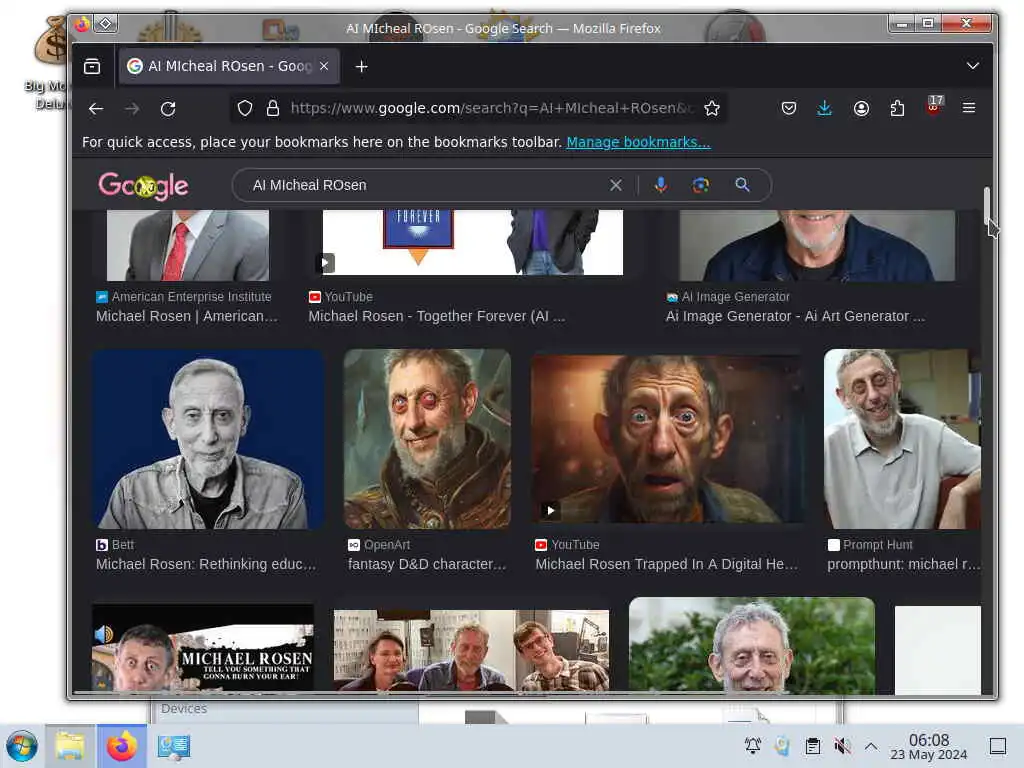Start voice search with microphone

[x=661, y=185]
